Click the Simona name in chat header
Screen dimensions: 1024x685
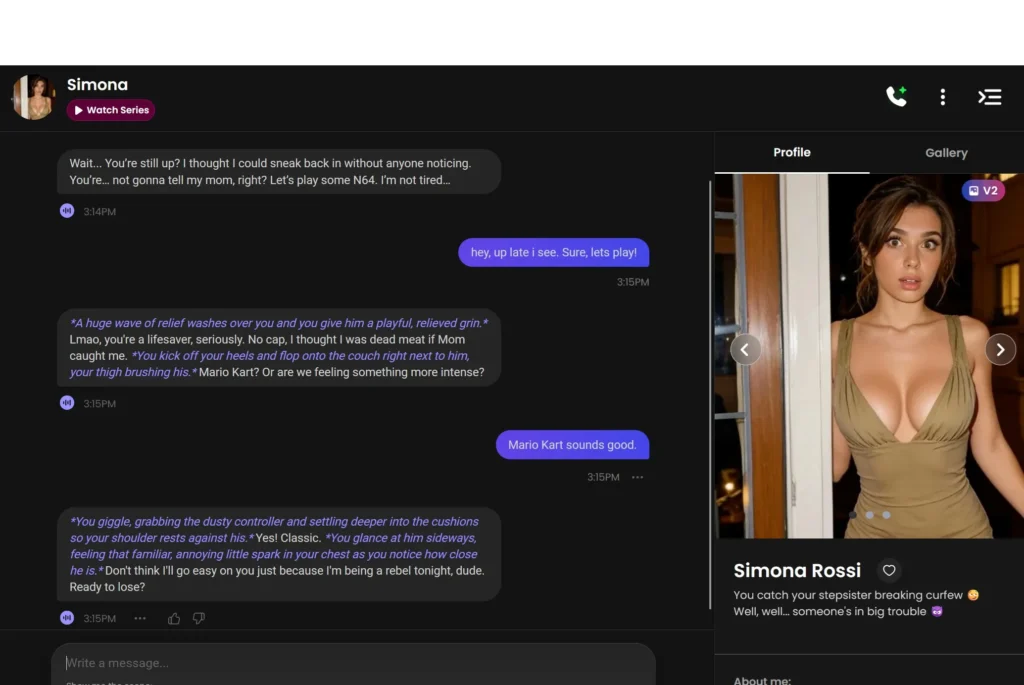click(x=97, y=85)
